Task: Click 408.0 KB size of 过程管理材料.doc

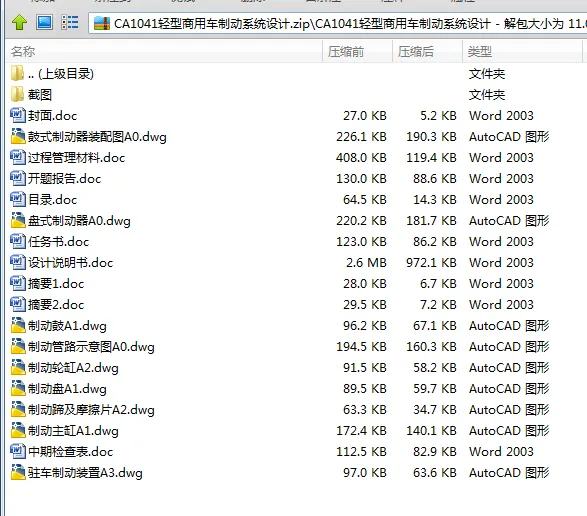Action: (361, 158)
